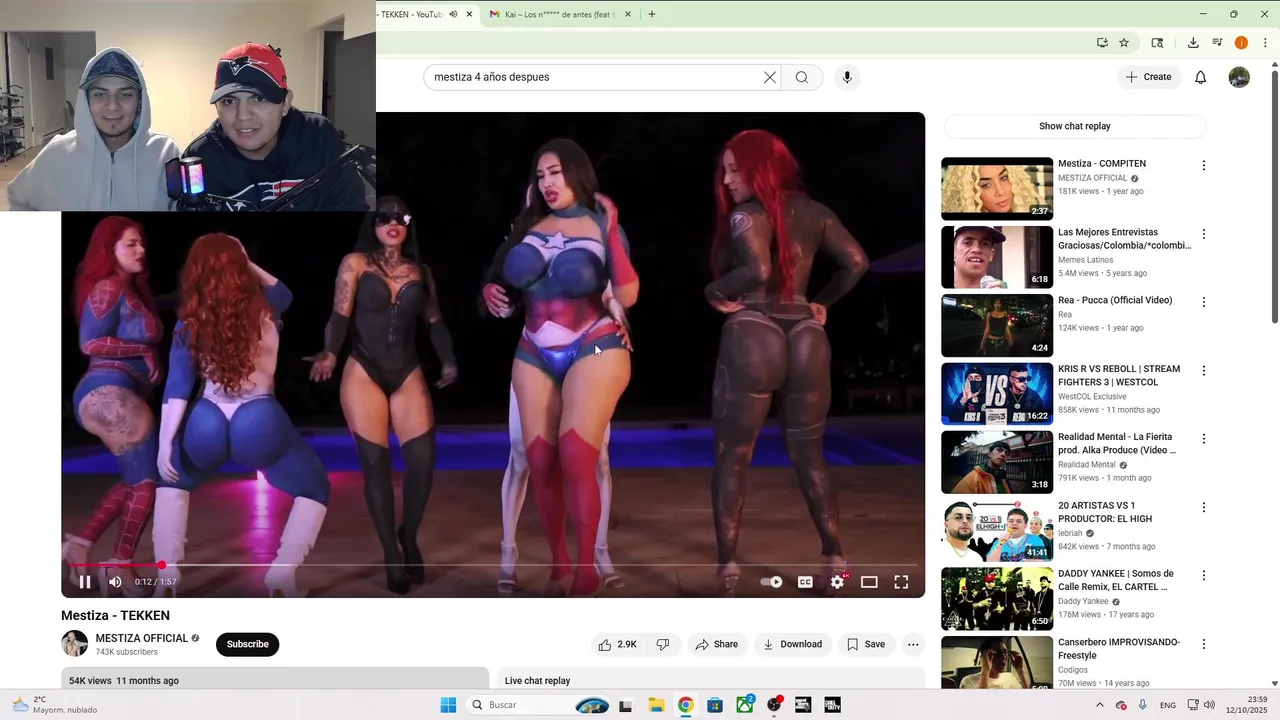Image resolution: width=1280 pixels, height=720 pixels.
Task: Open Microsoft Store from taskbar
Action: click(x=715, y=705)
